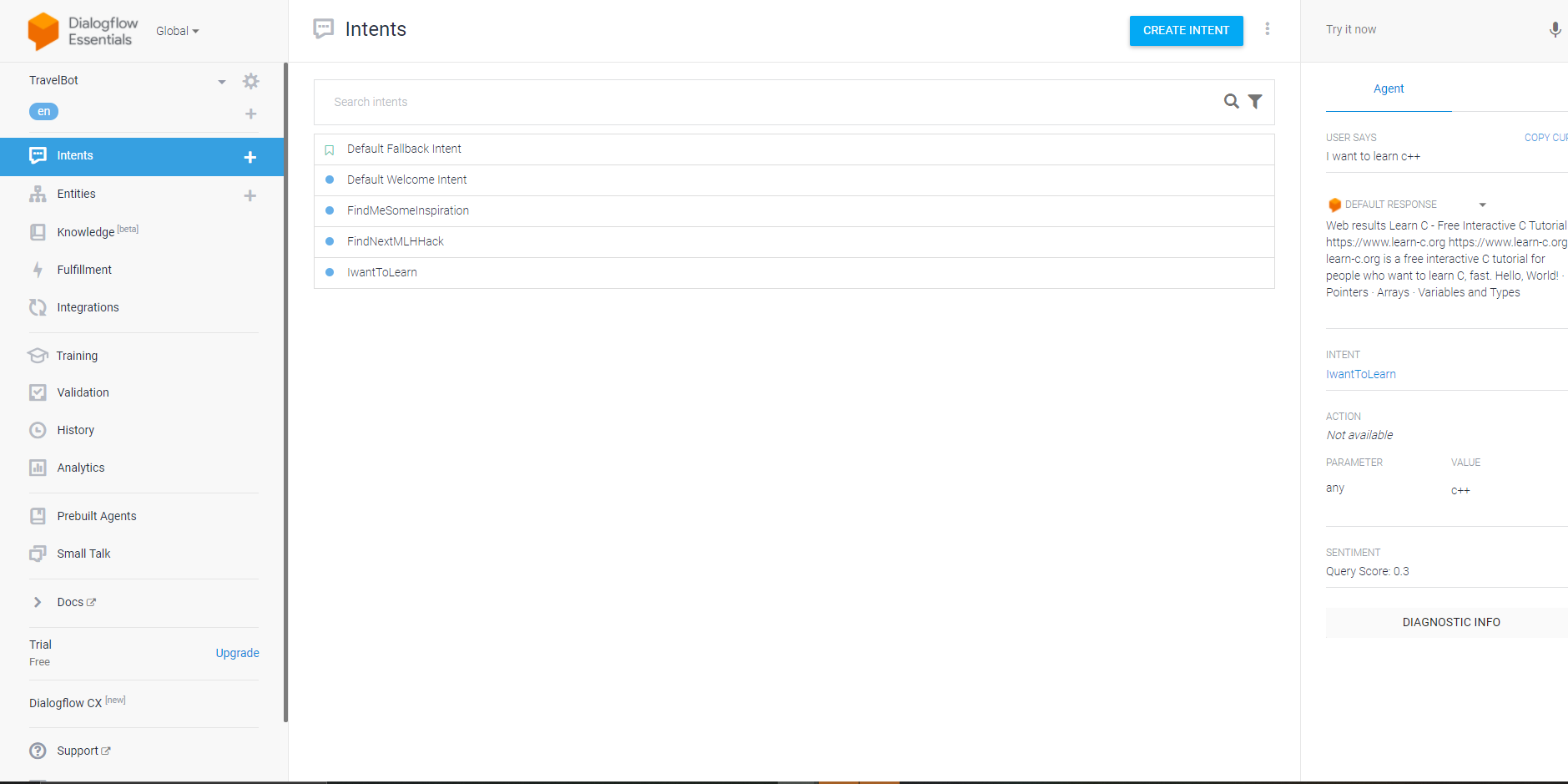Click the Analytics bar chart icon
This screenshot has width=1568, height=784.
(x=38, y=468)
